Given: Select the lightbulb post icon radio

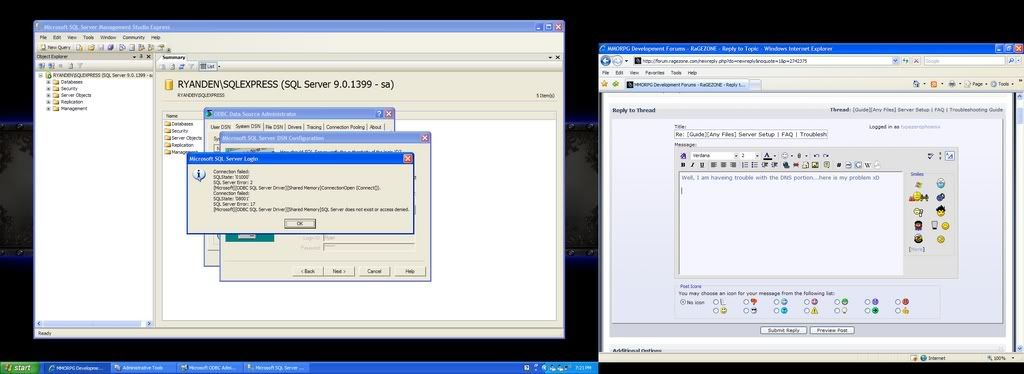Looking at the screenshot, I should point(837,310).
